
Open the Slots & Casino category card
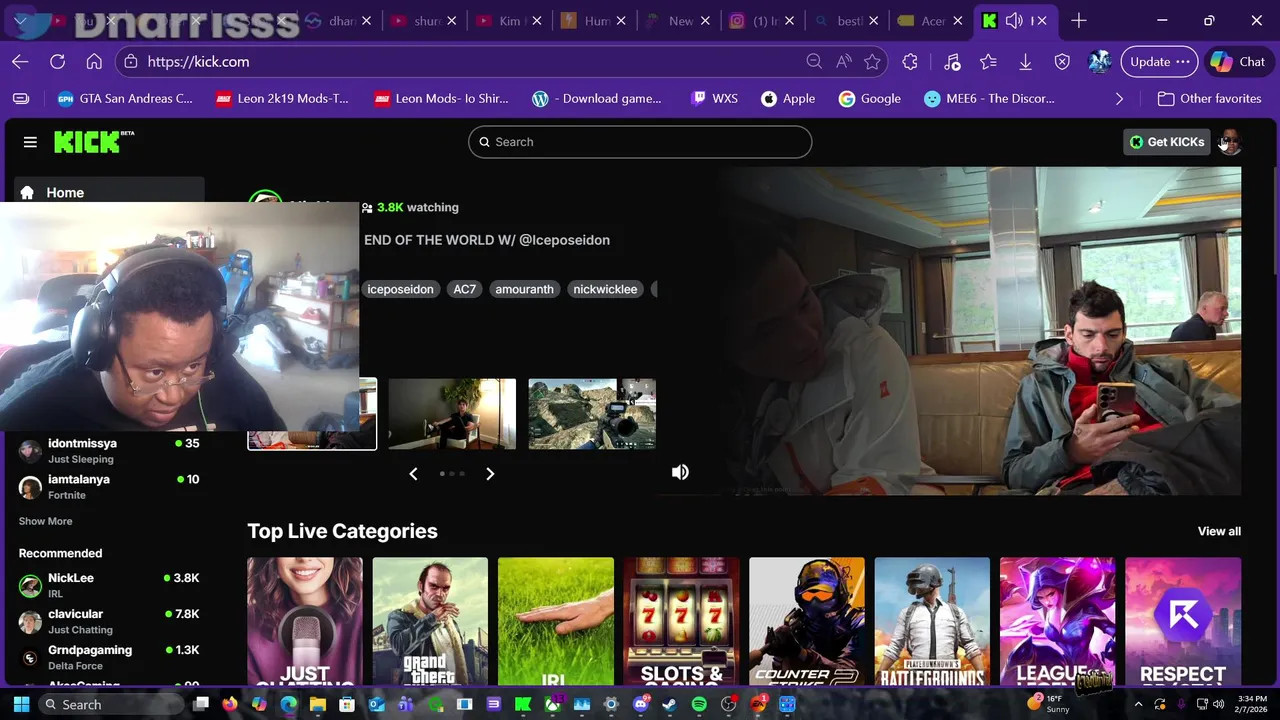[x=681, y=621]
